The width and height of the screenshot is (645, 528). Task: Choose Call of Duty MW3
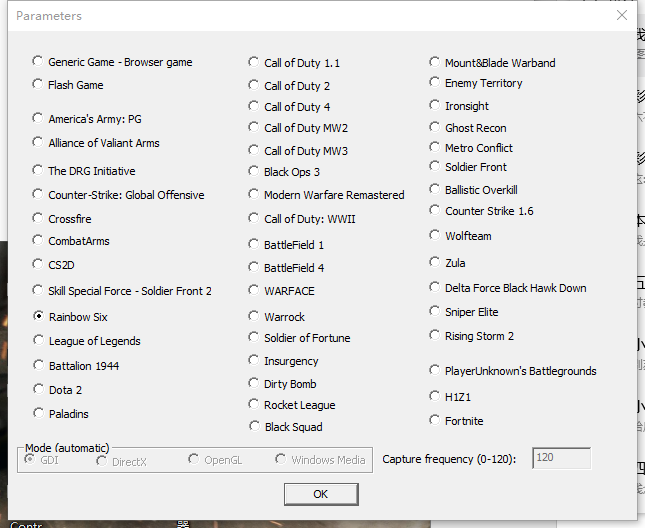click(254, 151)
